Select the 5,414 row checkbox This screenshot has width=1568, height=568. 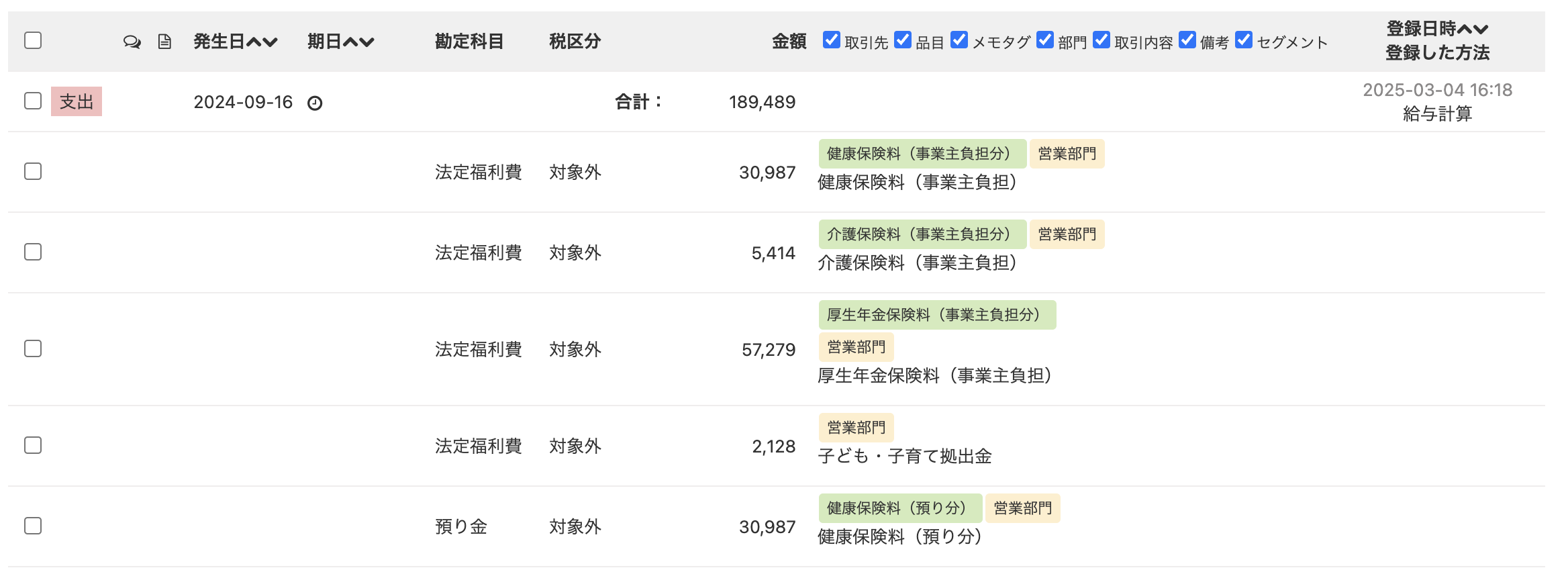coord(33,252)
